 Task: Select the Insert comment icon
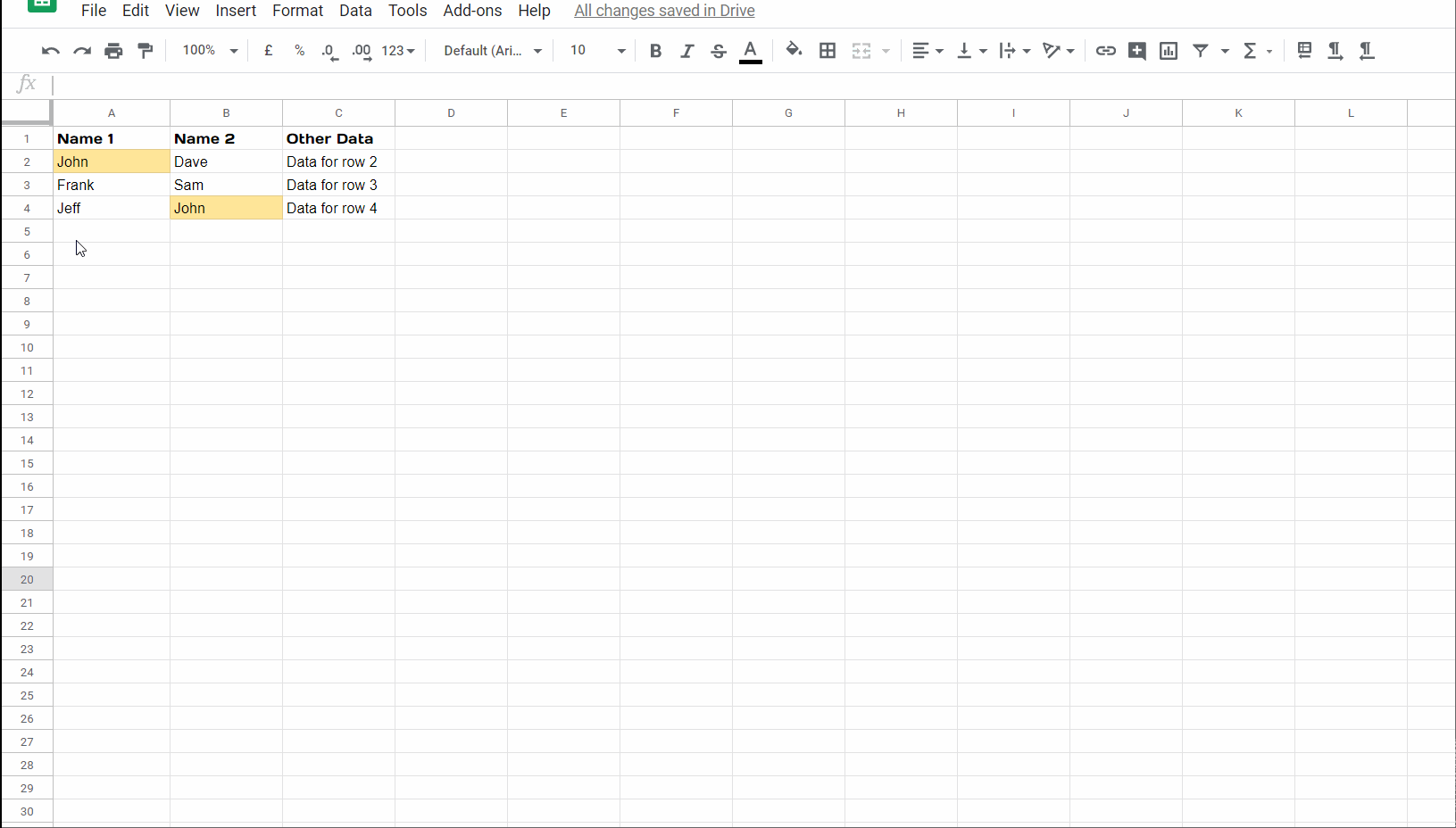[1136, 51]
